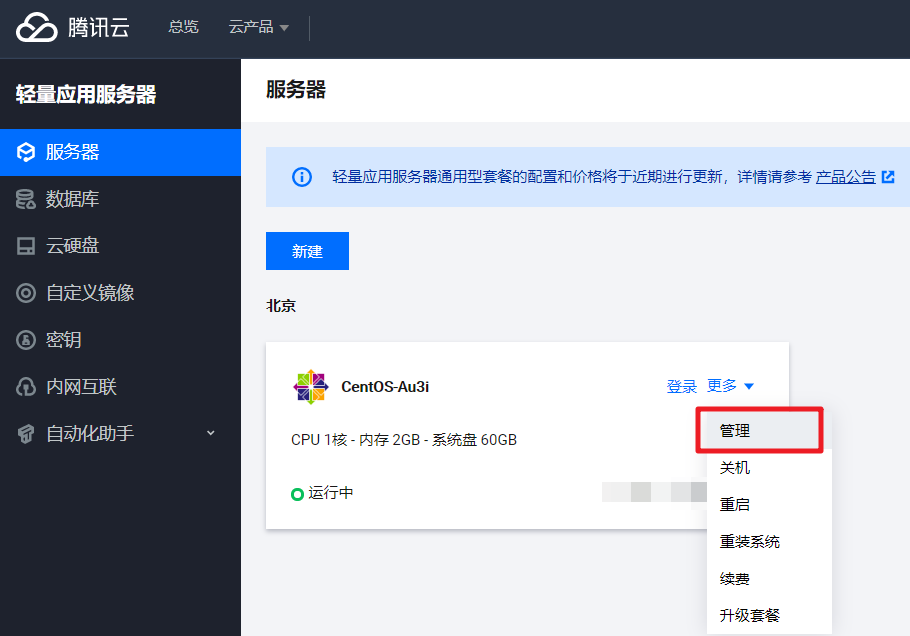Select 服务器 in the sidebar
The height and width of the screenshot is (636, 910).
(x=120, y=152)
